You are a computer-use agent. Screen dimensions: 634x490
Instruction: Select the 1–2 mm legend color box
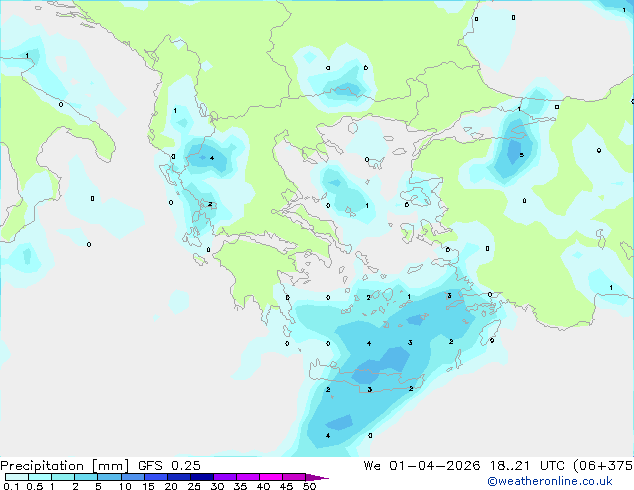pyautogui.click(x=63, y=477)
